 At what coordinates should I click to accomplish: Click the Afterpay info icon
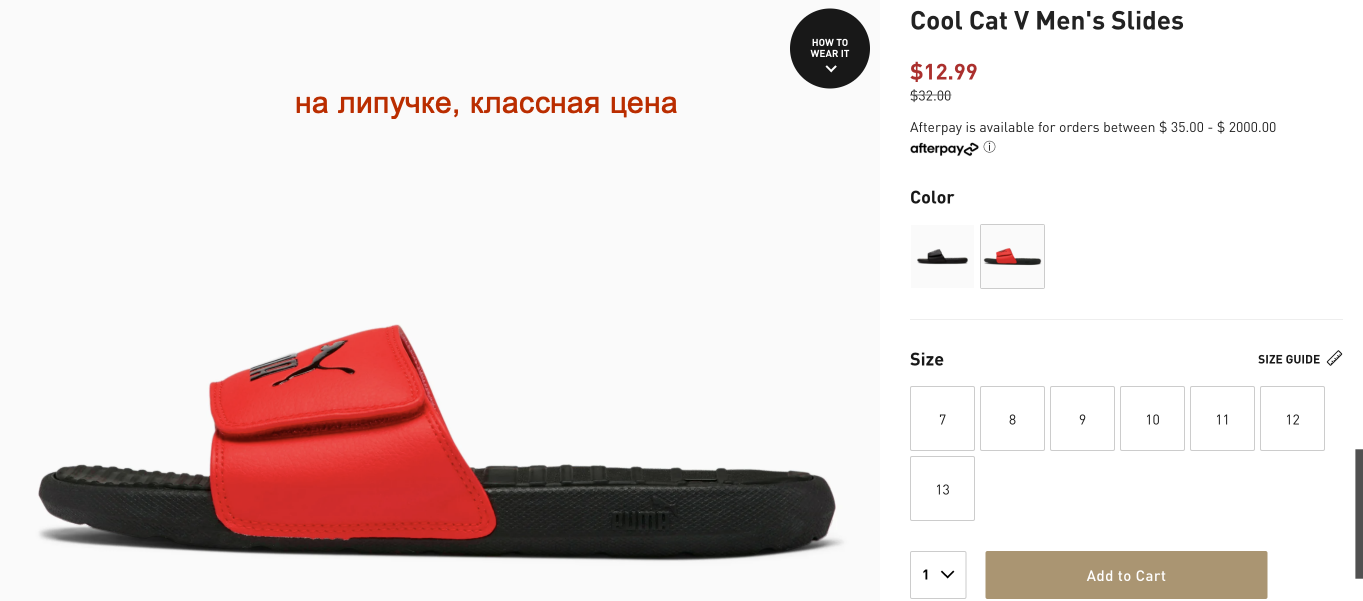point(989,148)
